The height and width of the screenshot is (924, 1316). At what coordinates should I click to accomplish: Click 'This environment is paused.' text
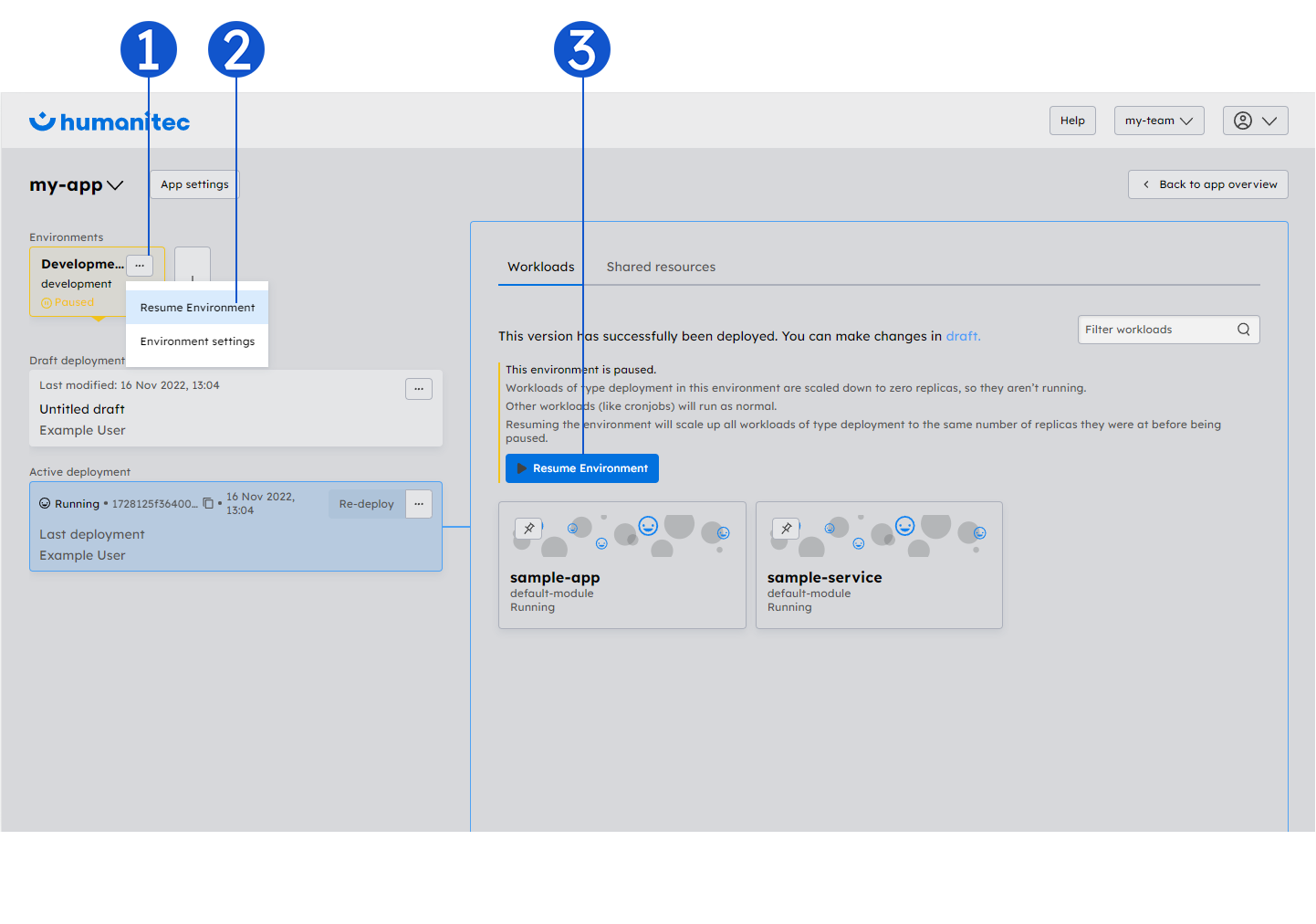(581, 370)
